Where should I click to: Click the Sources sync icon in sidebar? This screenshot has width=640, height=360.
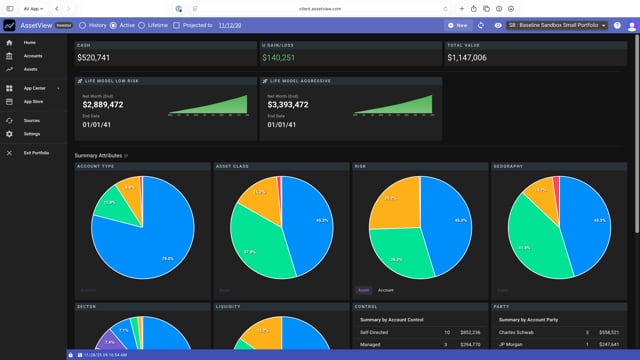coord(9,120)
